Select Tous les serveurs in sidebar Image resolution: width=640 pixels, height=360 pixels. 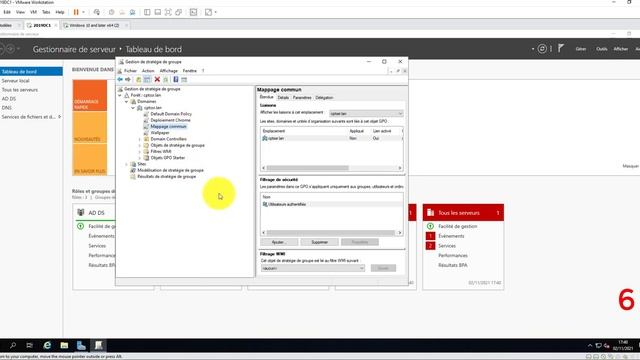(20, 90)
